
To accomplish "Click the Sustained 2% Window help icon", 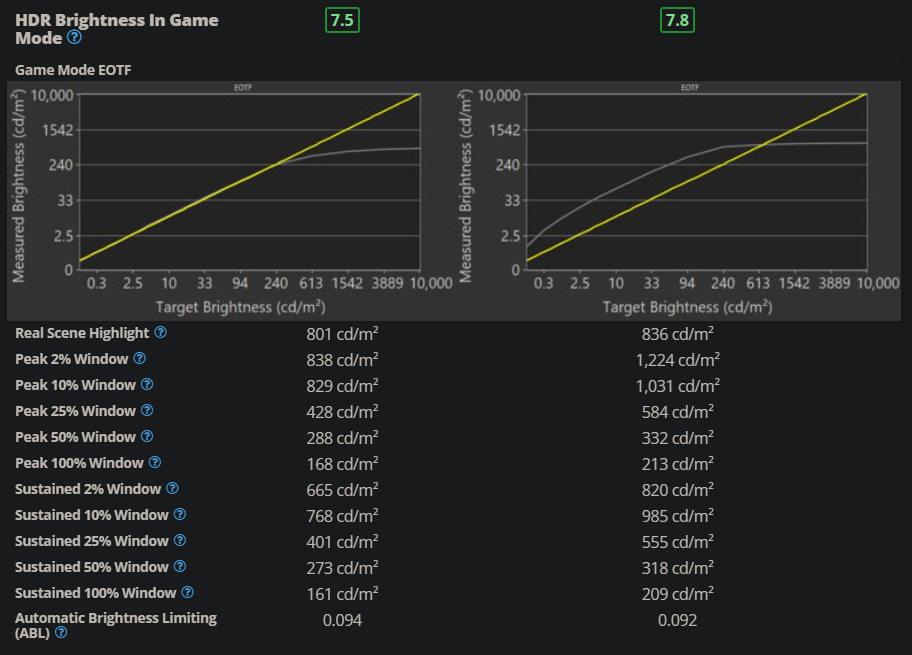I will tap(172, 489).
